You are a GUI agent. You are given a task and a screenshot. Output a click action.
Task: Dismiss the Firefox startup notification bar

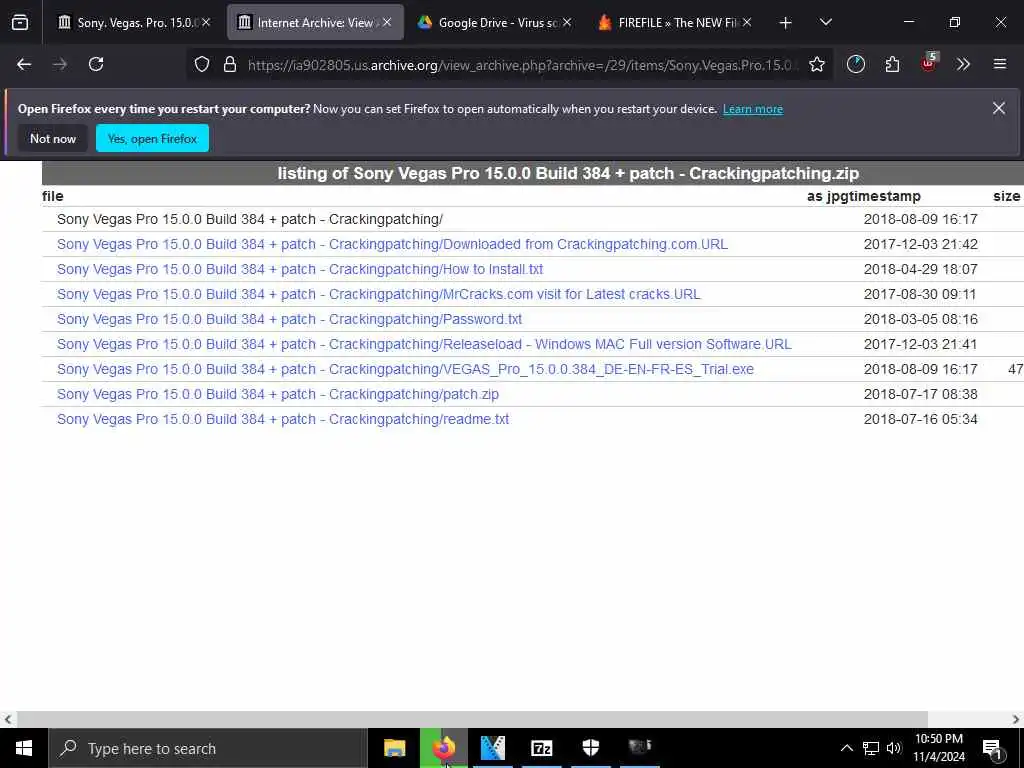tap(999, 108)
